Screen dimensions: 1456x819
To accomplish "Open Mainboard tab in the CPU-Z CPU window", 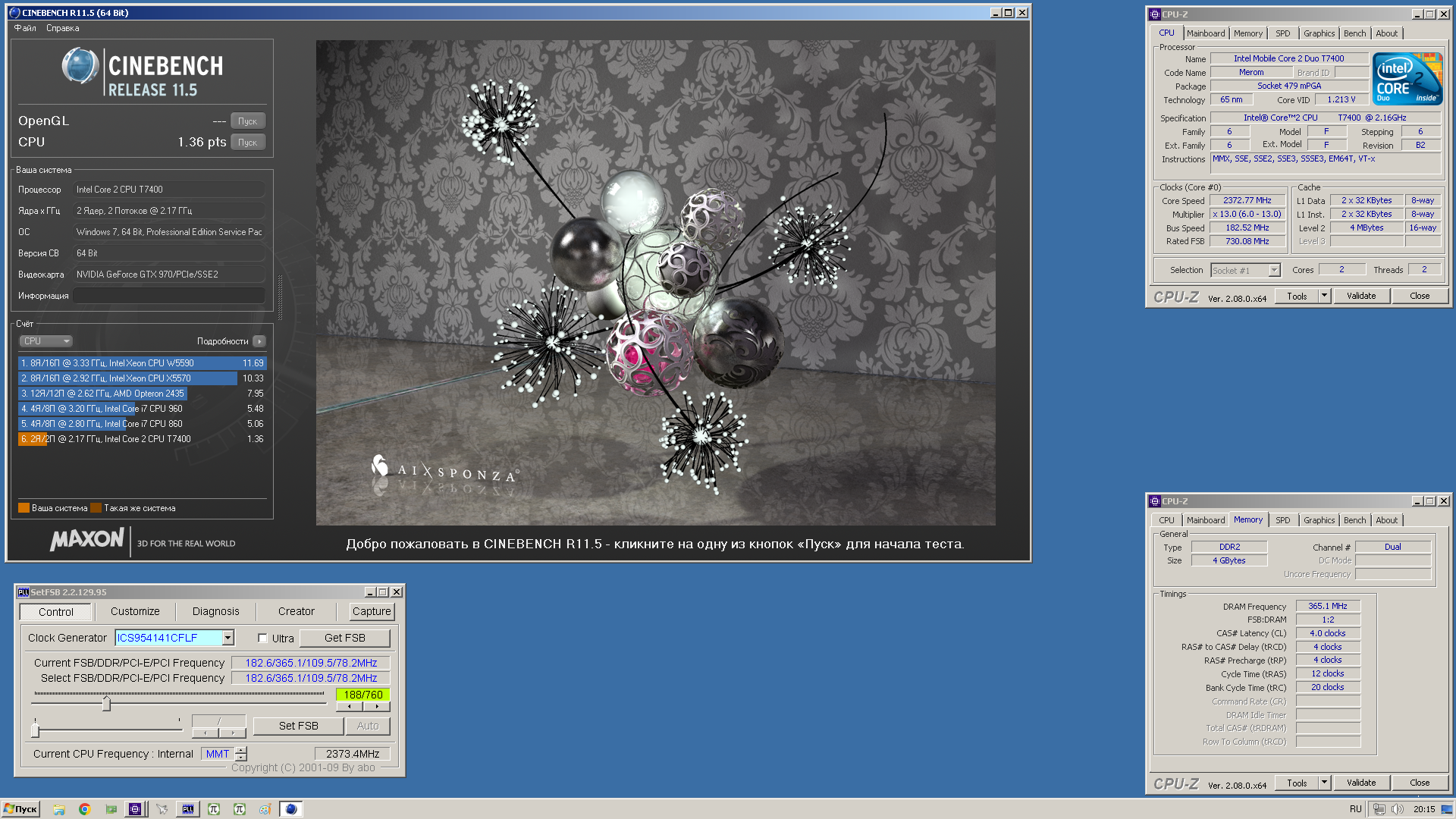I will (1206, 33).
